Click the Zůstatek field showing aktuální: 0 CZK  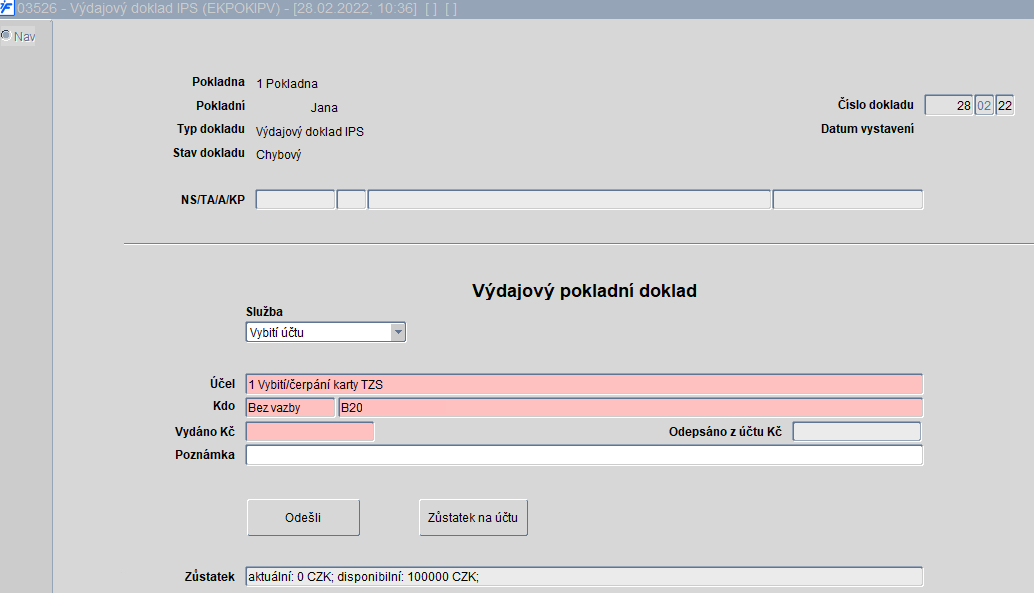pos(584,577)
